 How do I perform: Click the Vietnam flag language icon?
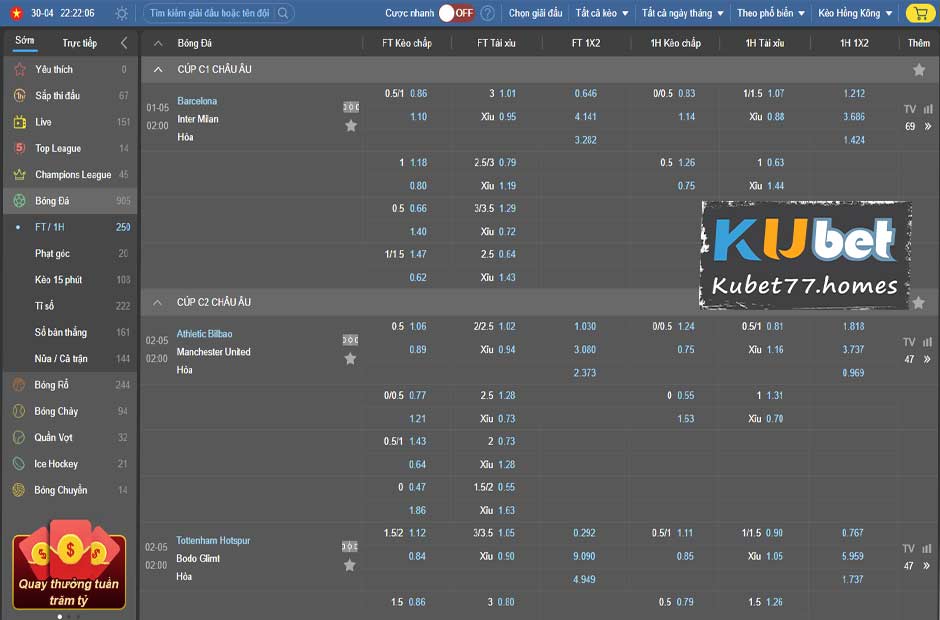[17, 13]
